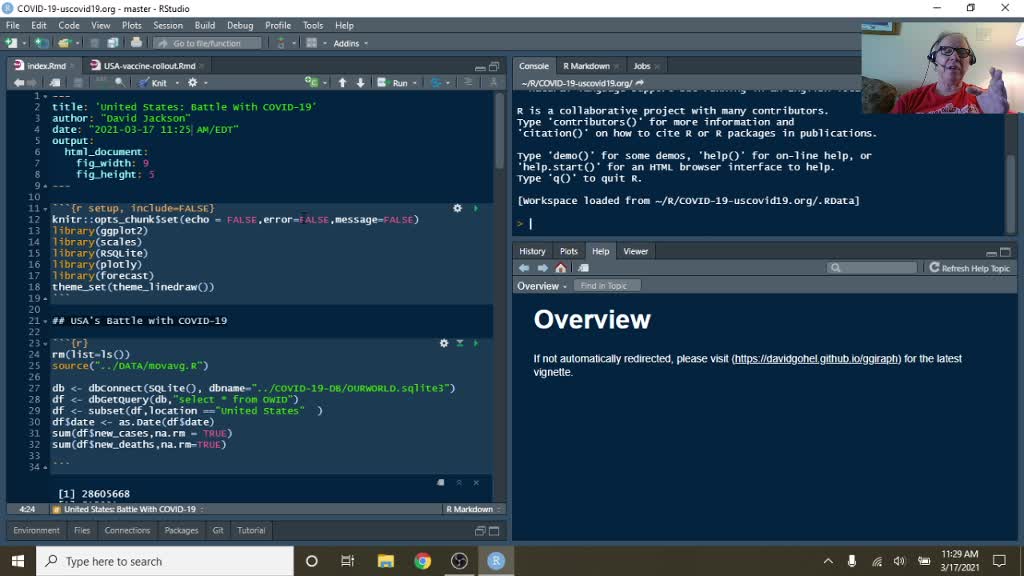1024x576 pixels.
Task: Focus the Go to file/function field
Action: tap(207, 43)
